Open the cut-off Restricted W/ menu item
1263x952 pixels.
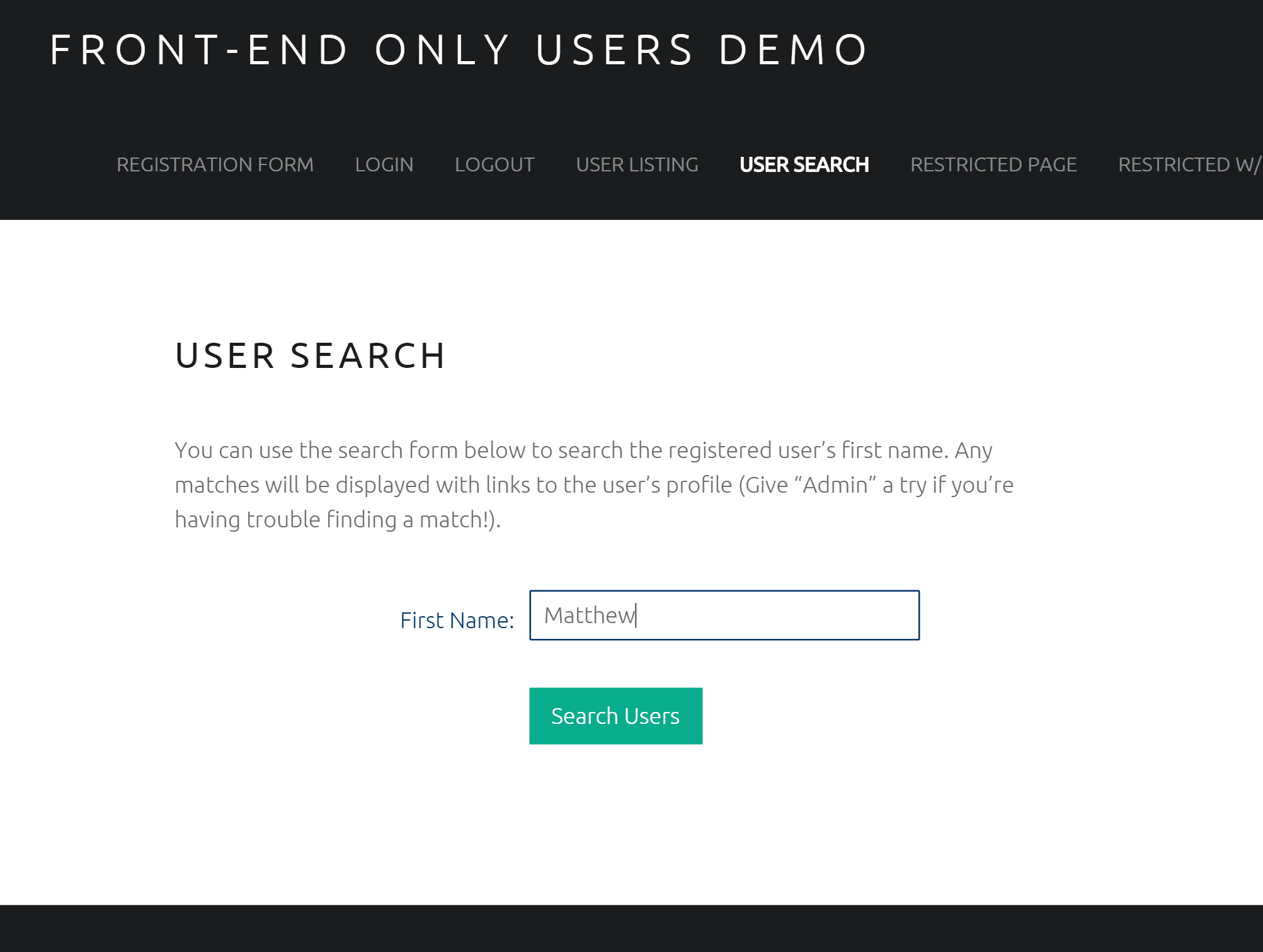[1189, 164]
